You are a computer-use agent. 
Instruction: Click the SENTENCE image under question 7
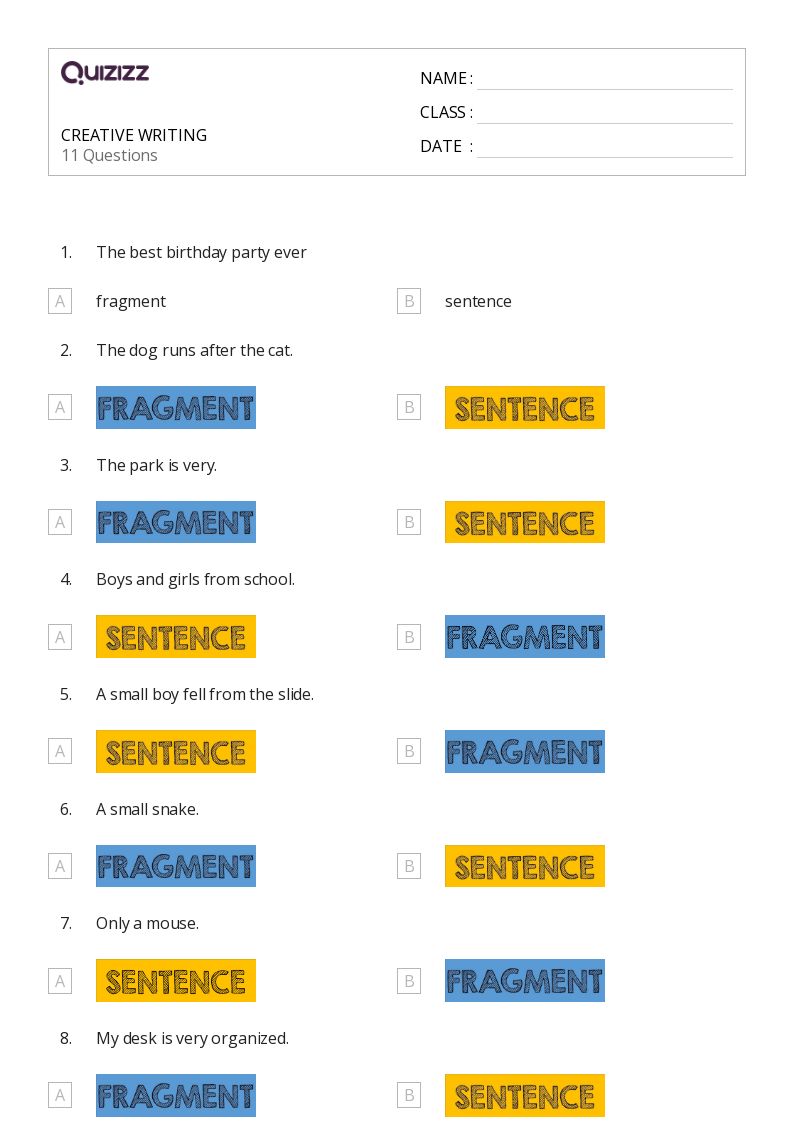click(176, 980)
